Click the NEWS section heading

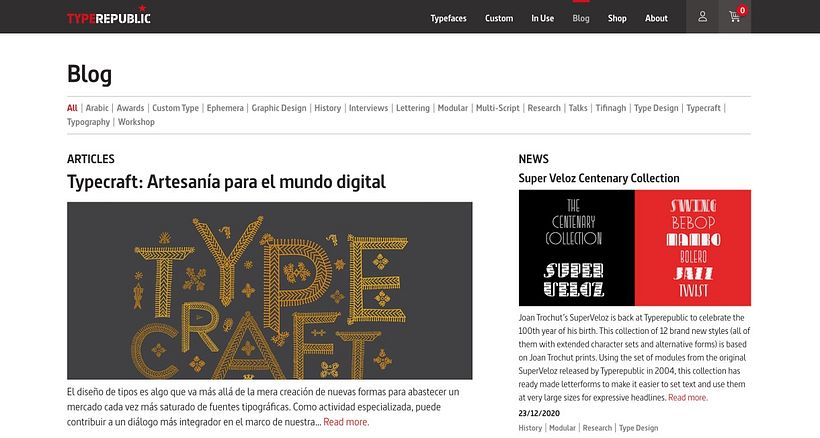(533, 159)
